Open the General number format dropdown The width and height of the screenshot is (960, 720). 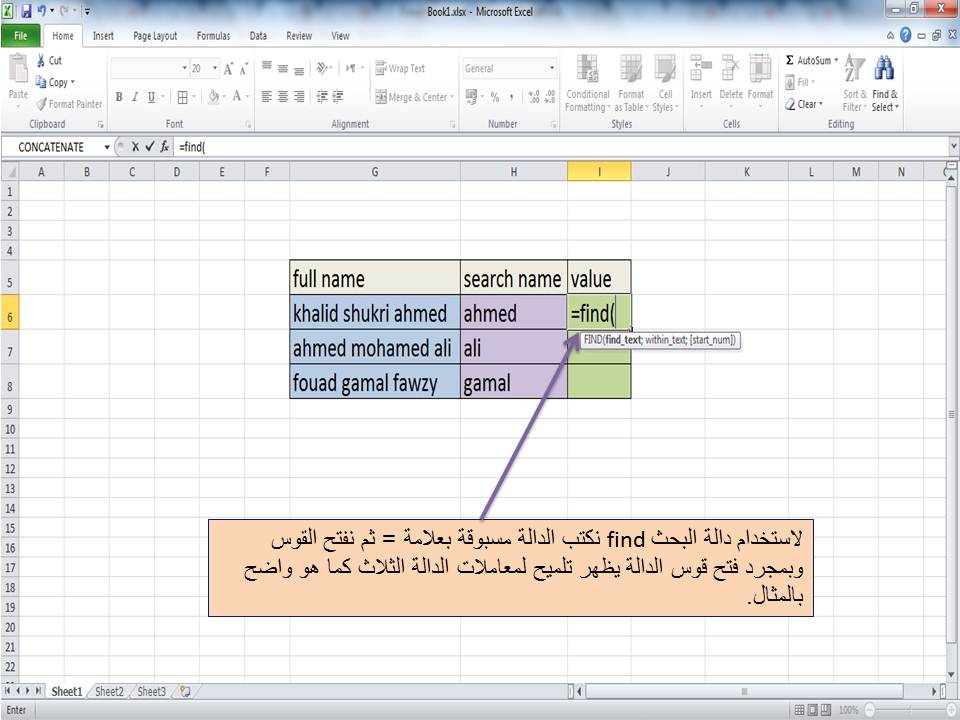tap(552, 68)
